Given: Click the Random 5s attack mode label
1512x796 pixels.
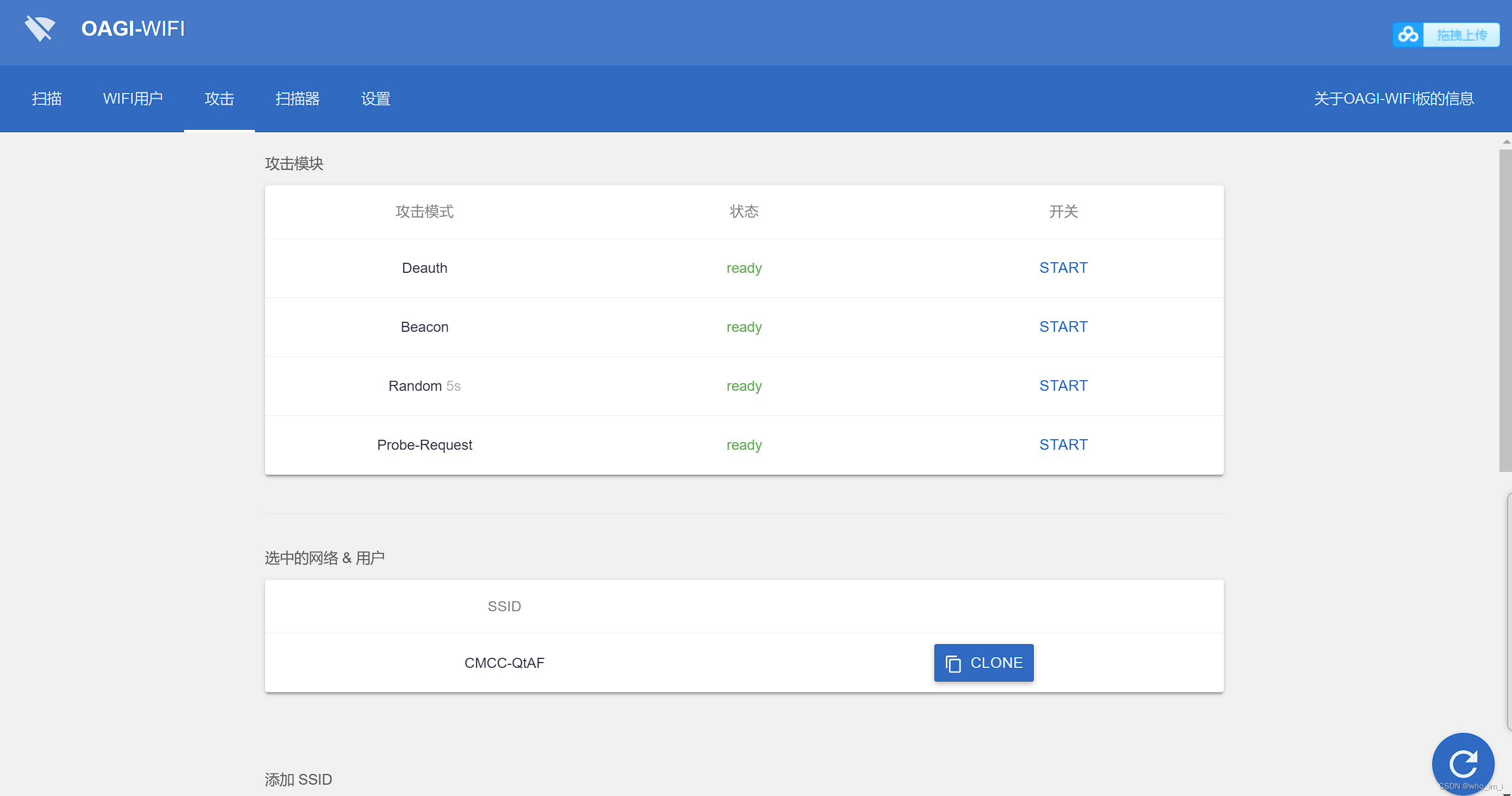Looking at the screenshot, I should [x=424, y=386].
